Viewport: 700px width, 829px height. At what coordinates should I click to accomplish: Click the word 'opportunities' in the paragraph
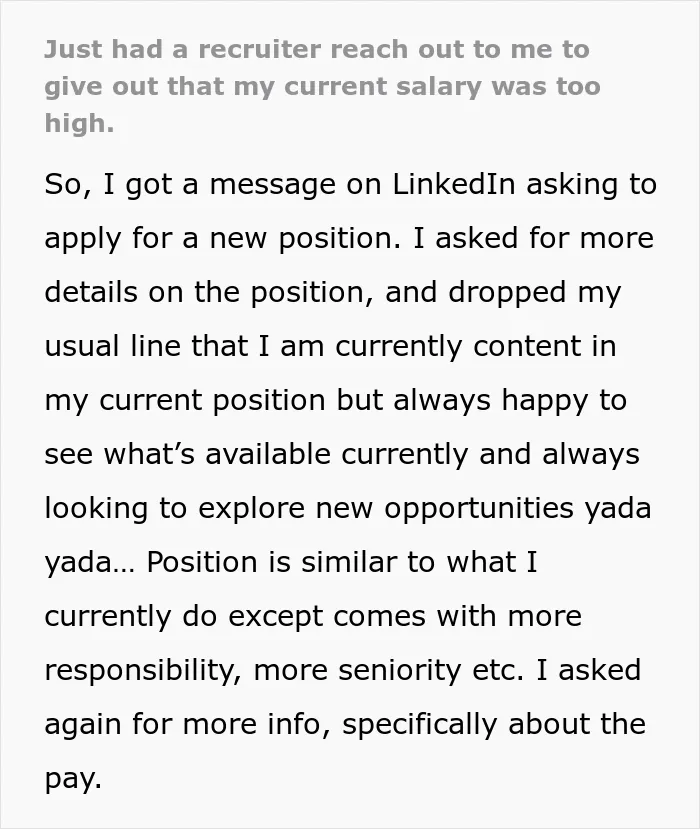click(479, 509)
